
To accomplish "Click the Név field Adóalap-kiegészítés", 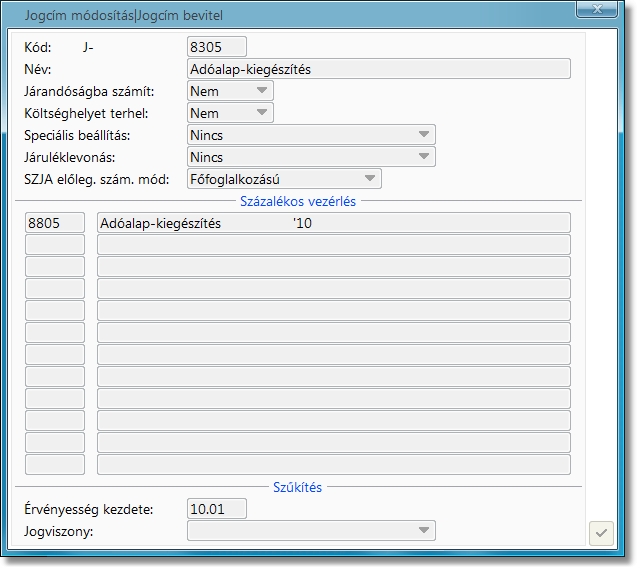I will 379,69.
